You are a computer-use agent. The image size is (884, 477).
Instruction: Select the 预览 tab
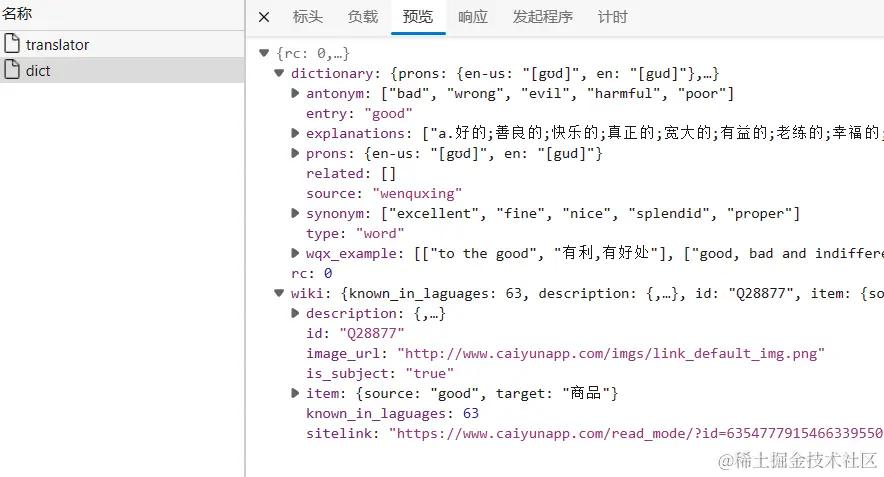(418, 17)
